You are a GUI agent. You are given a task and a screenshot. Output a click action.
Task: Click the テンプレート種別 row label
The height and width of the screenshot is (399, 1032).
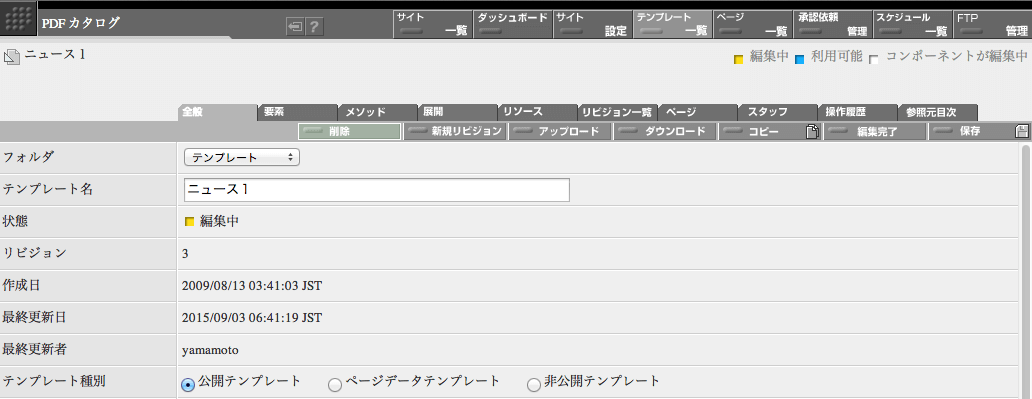click(55, 381)
